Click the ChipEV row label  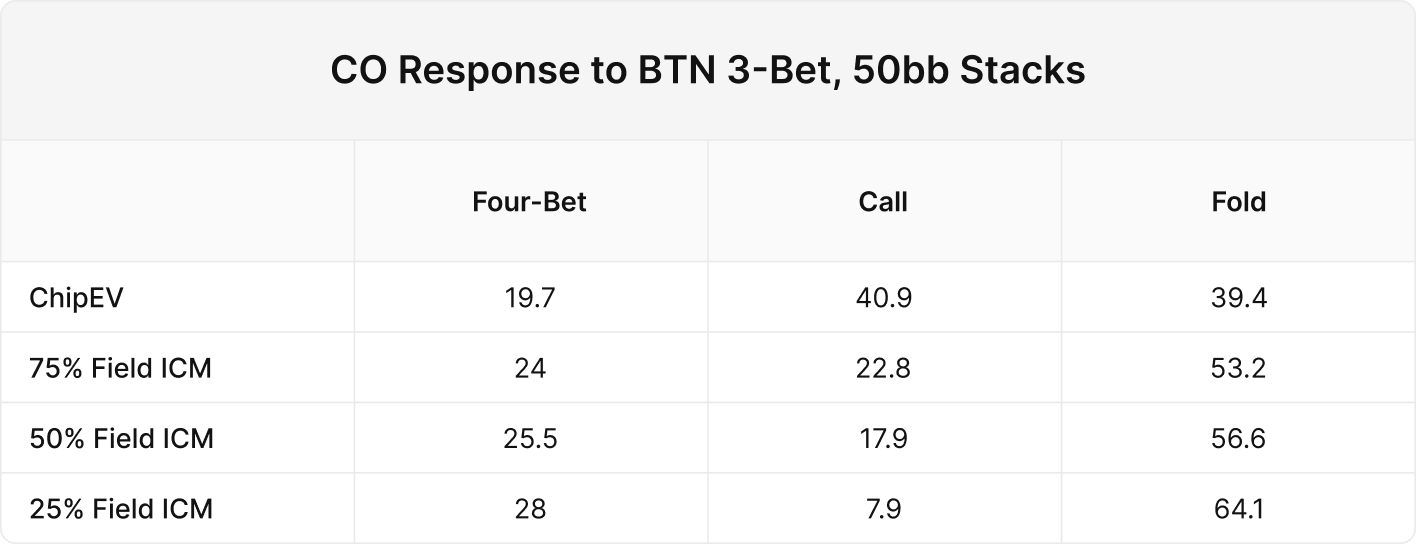pyautogui.click(x=76, y=298)
